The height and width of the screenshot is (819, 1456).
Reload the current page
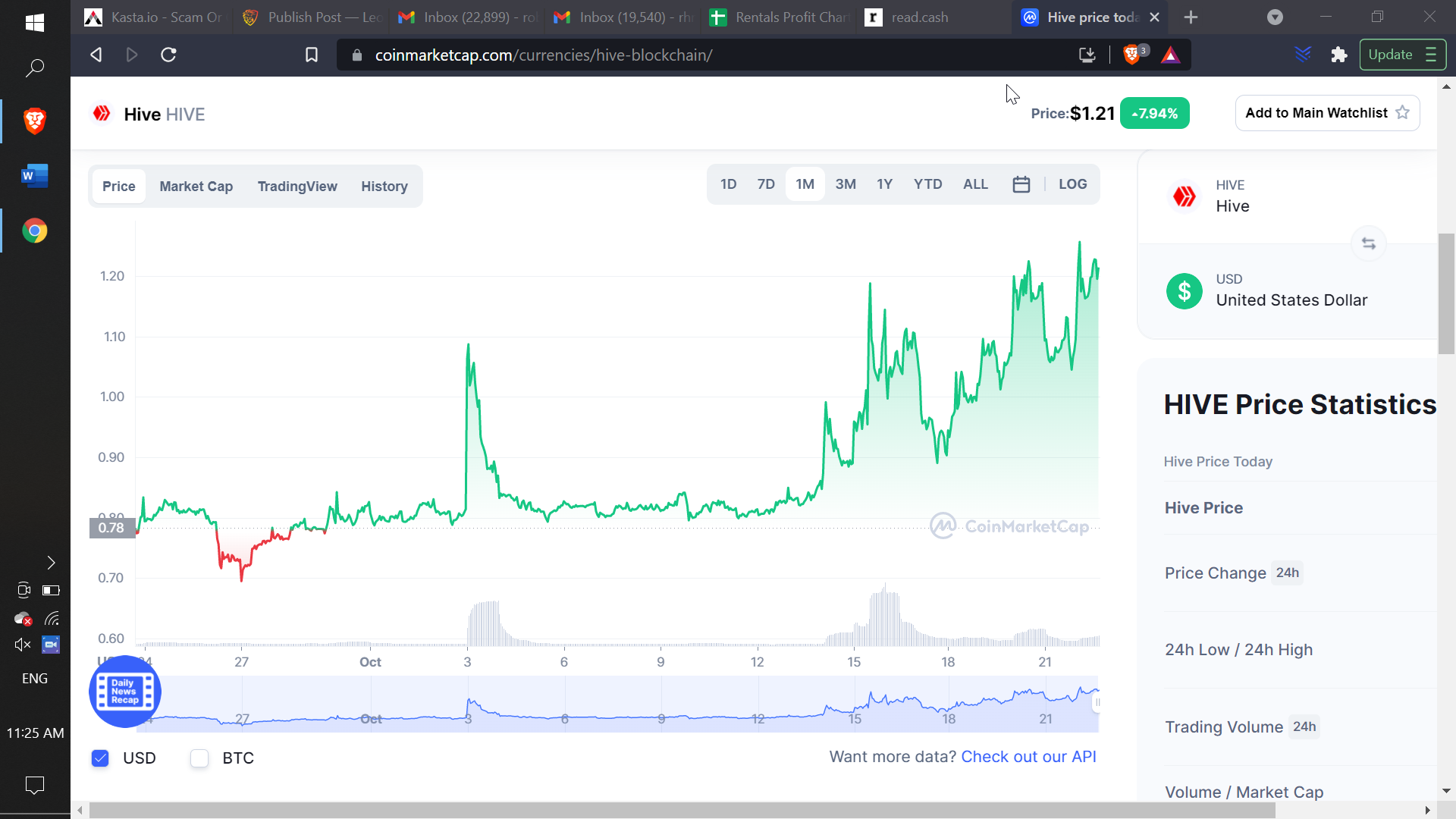(x=168, y=55)
